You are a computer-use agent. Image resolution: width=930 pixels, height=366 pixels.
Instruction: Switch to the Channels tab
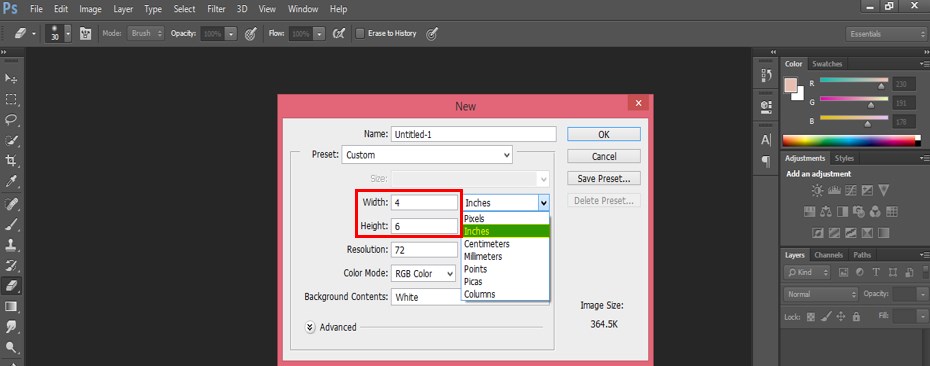(x=828, y=255)
